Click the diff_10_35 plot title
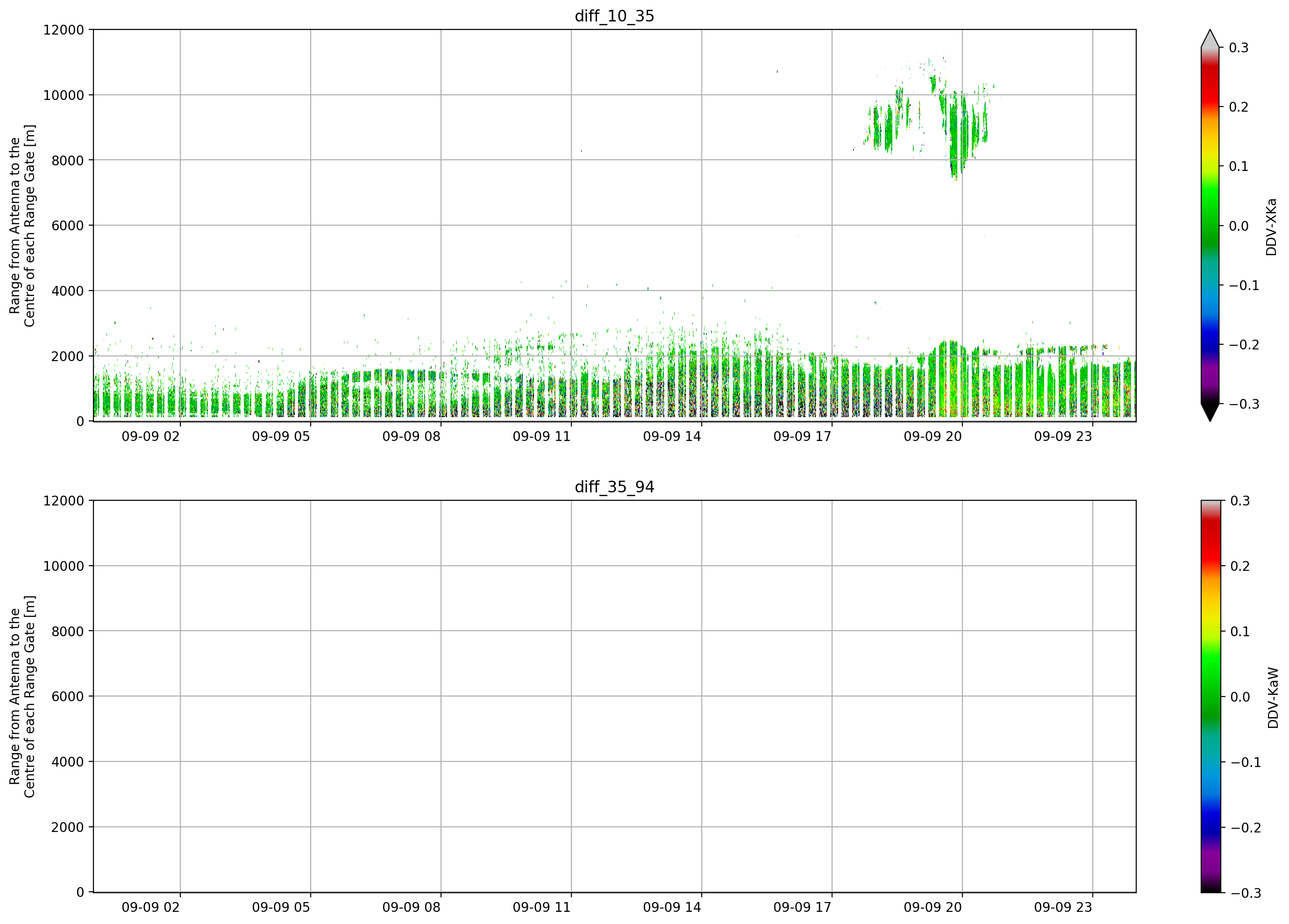Image resolution: width=1289 pixels, height=924 pixels. (614, 16)
